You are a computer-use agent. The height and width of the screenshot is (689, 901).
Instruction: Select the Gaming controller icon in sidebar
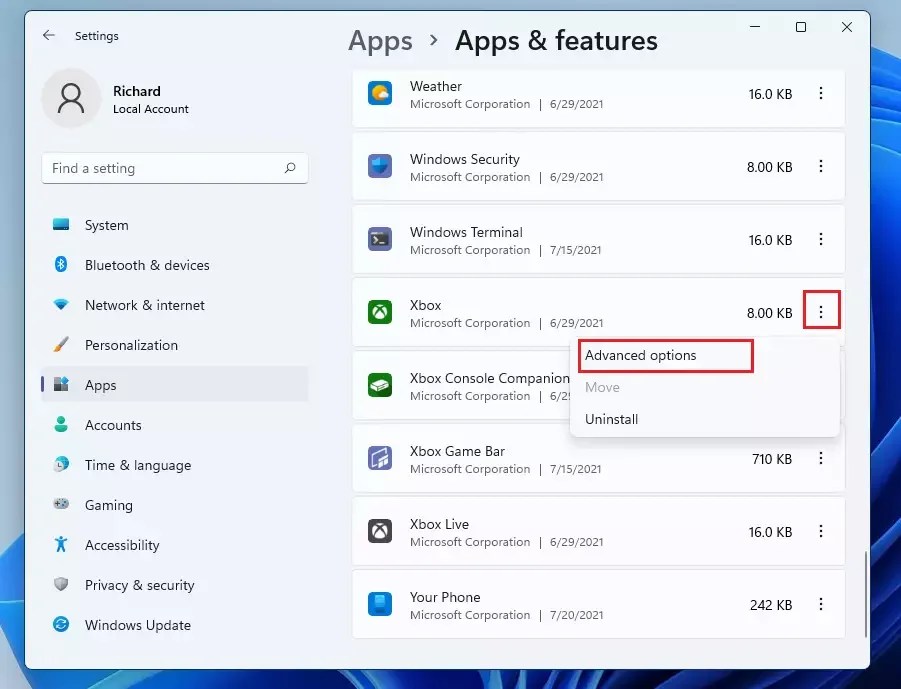click(x=61, y=505)
